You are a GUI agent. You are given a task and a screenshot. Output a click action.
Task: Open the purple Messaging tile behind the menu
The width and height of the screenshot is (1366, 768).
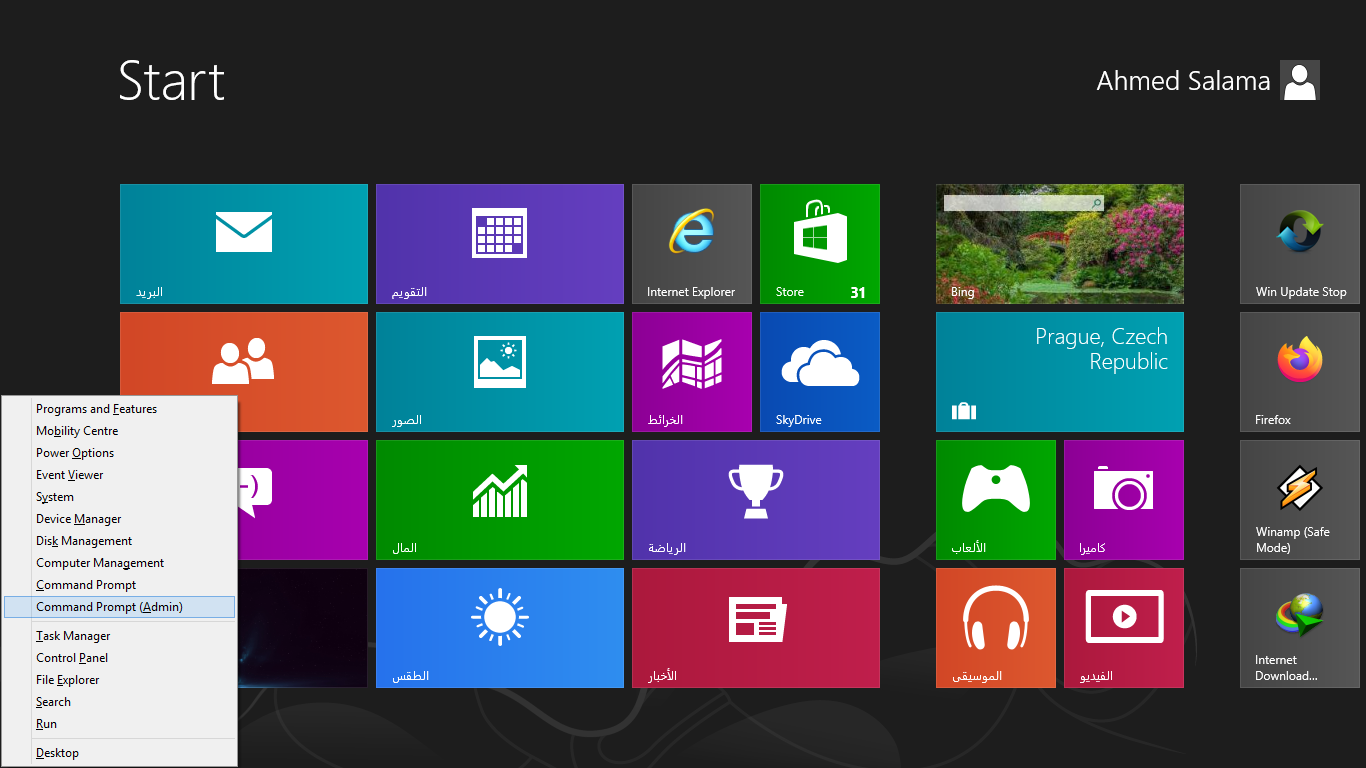point(303,500)
